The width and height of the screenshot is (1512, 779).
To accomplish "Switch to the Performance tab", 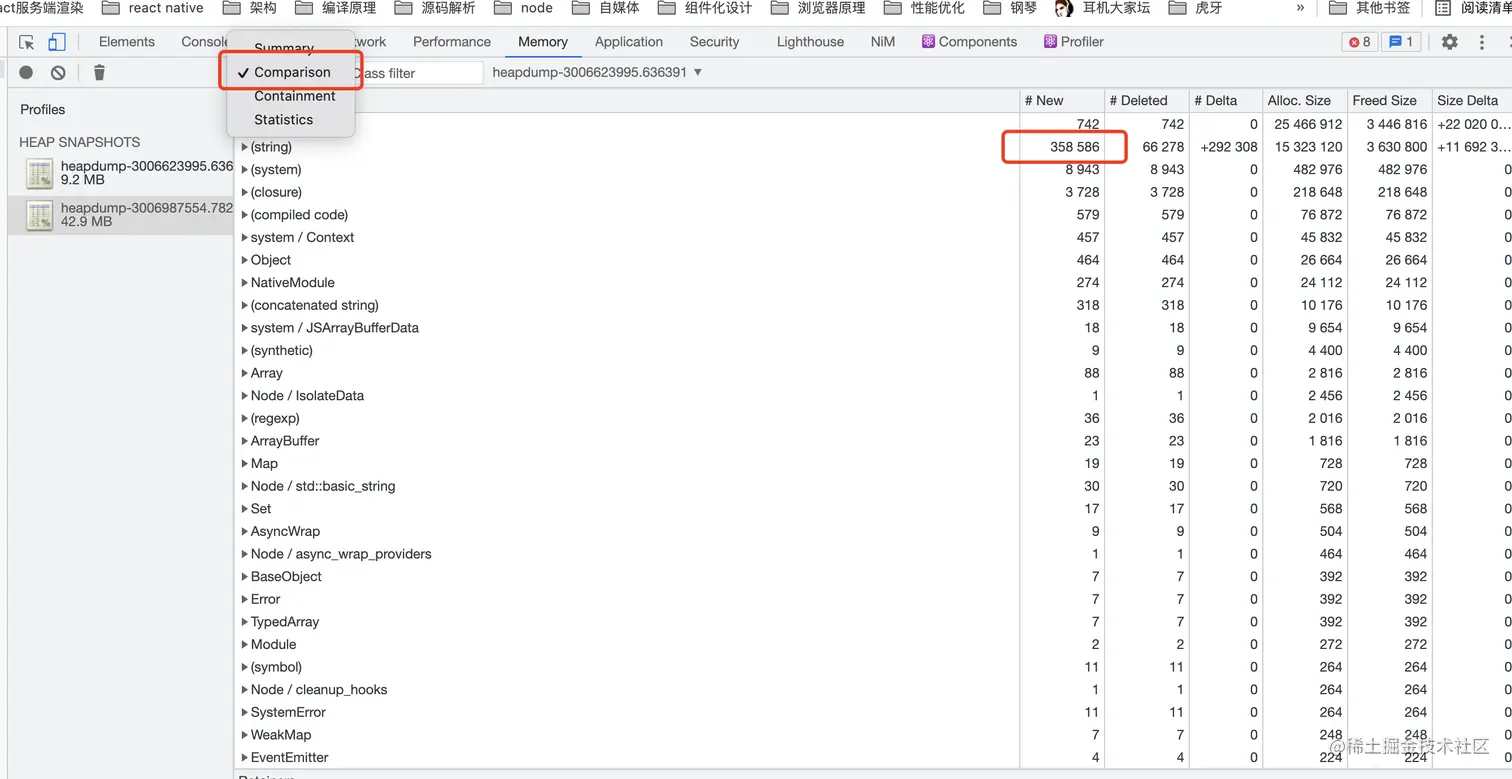I will [452, 42].
